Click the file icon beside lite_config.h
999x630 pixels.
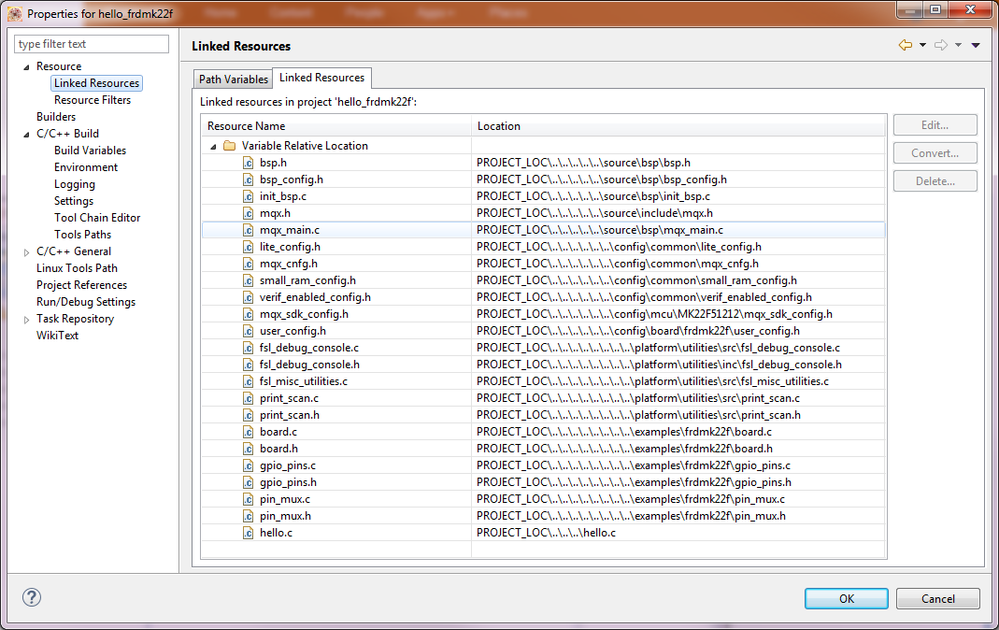point(248,247)
